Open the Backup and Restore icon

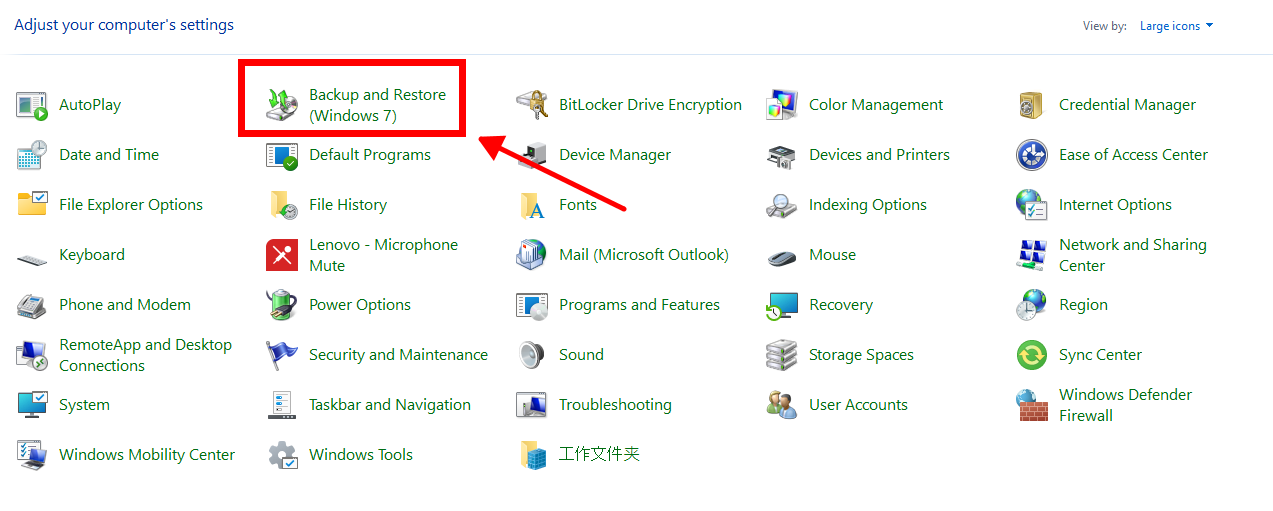[x=282, y=105]
